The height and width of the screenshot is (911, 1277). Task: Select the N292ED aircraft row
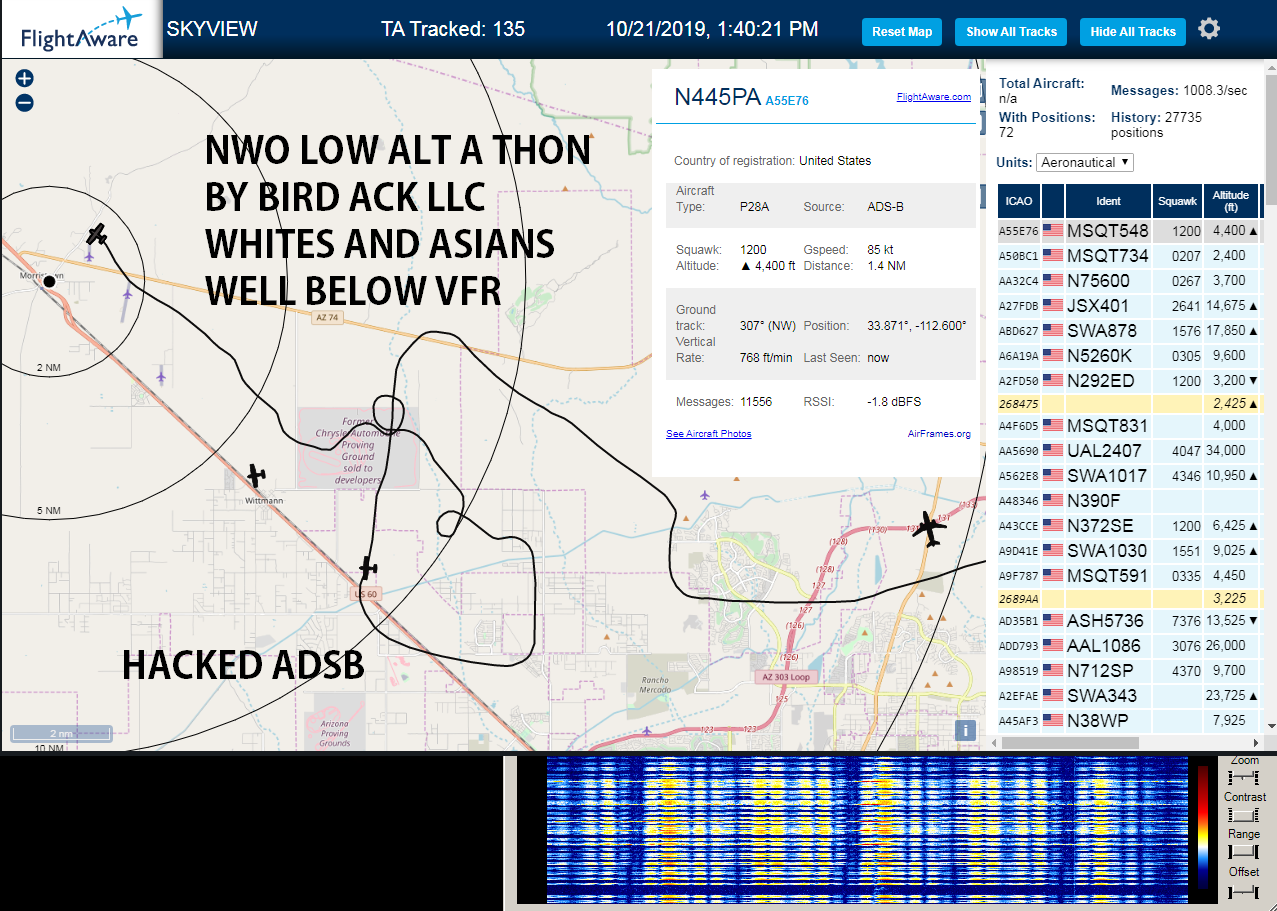[1129, 381]
